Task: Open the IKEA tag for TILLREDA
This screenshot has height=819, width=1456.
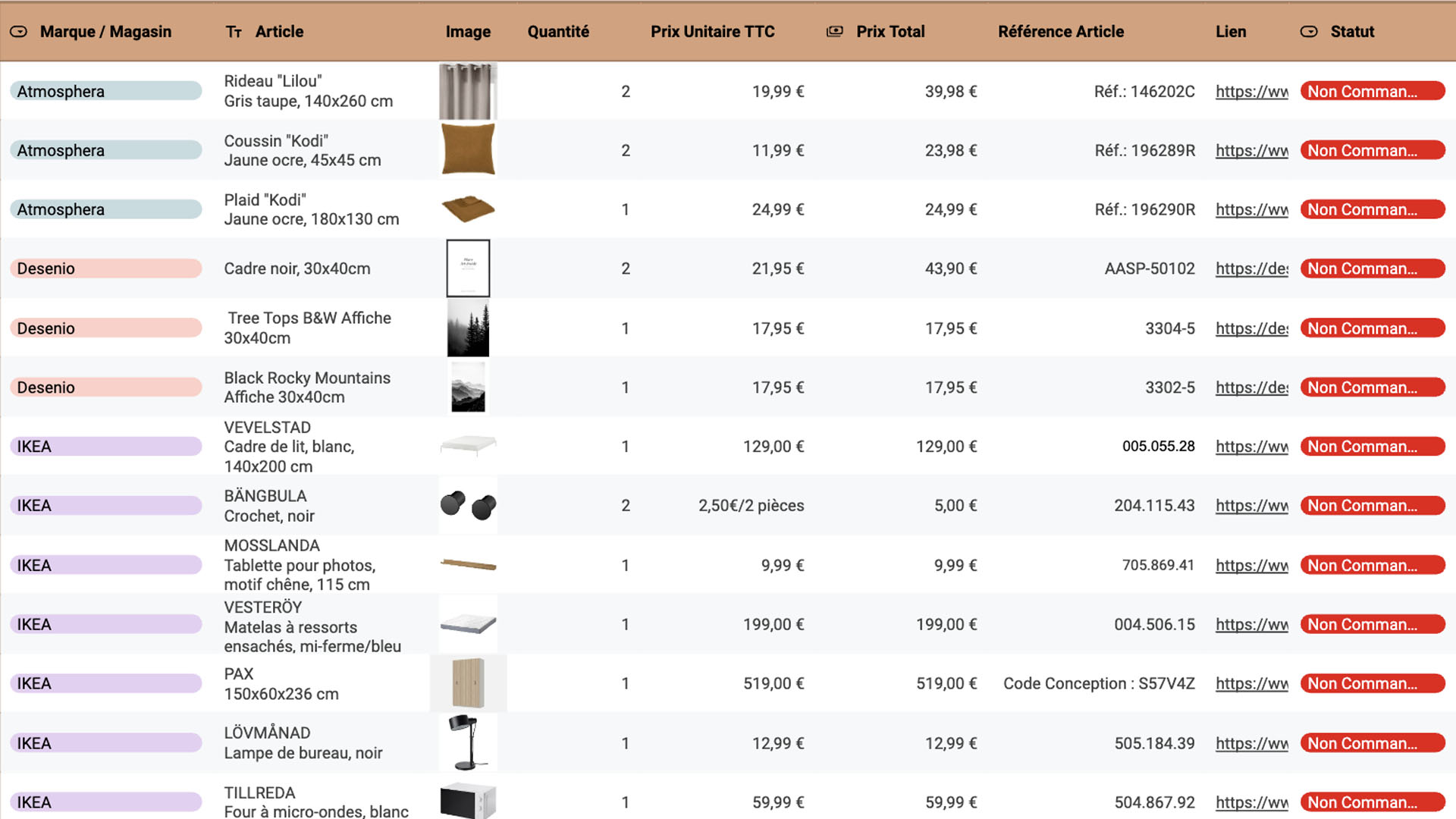Action: point(106,802)
